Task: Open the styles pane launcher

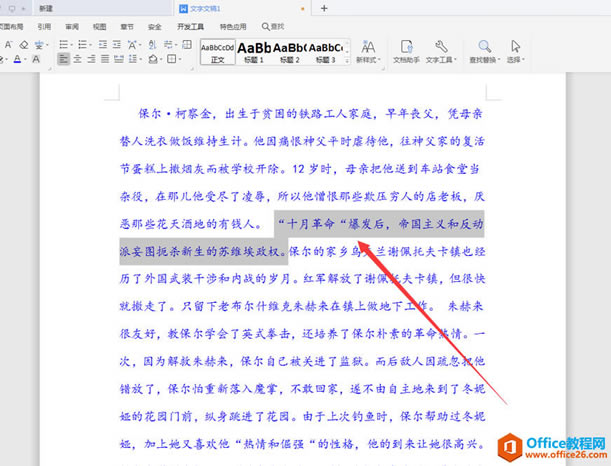Action: [383, 69]
